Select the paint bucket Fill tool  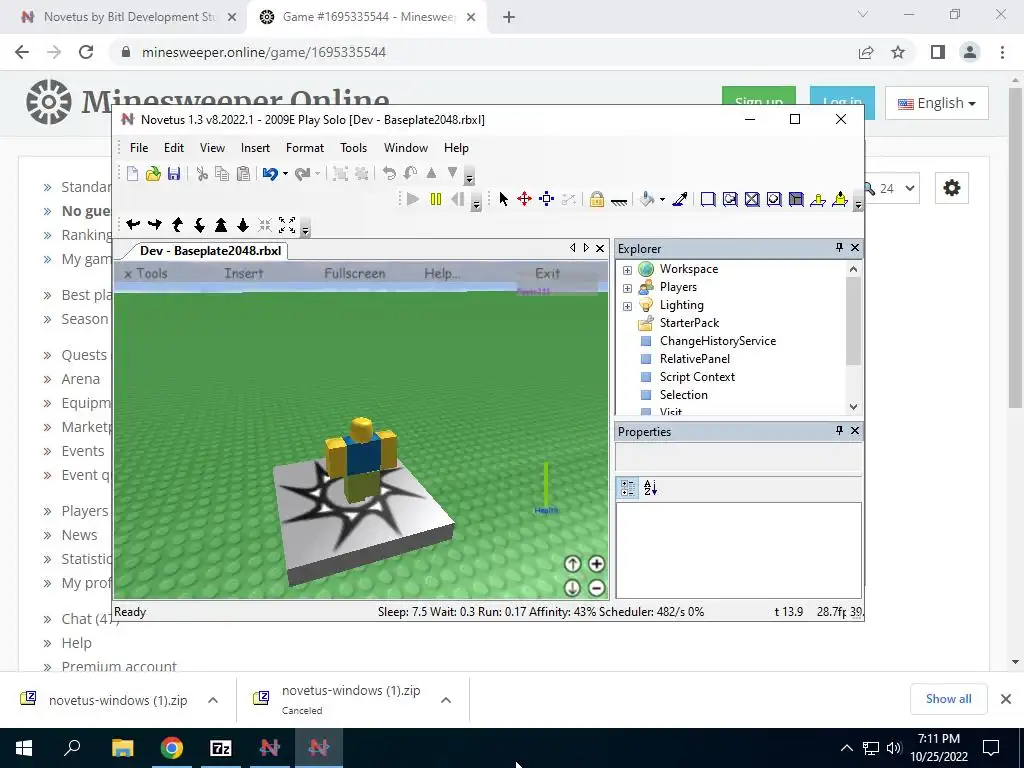click(647, 199)
